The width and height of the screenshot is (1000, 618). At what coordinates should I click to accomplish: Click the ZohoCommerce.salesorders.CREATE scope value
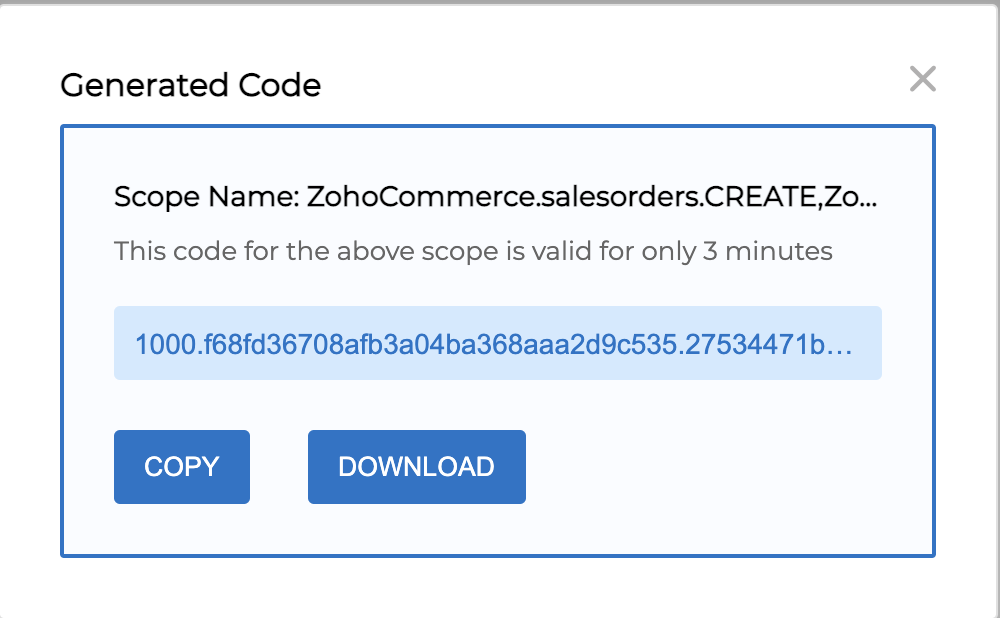click(560, 196)
